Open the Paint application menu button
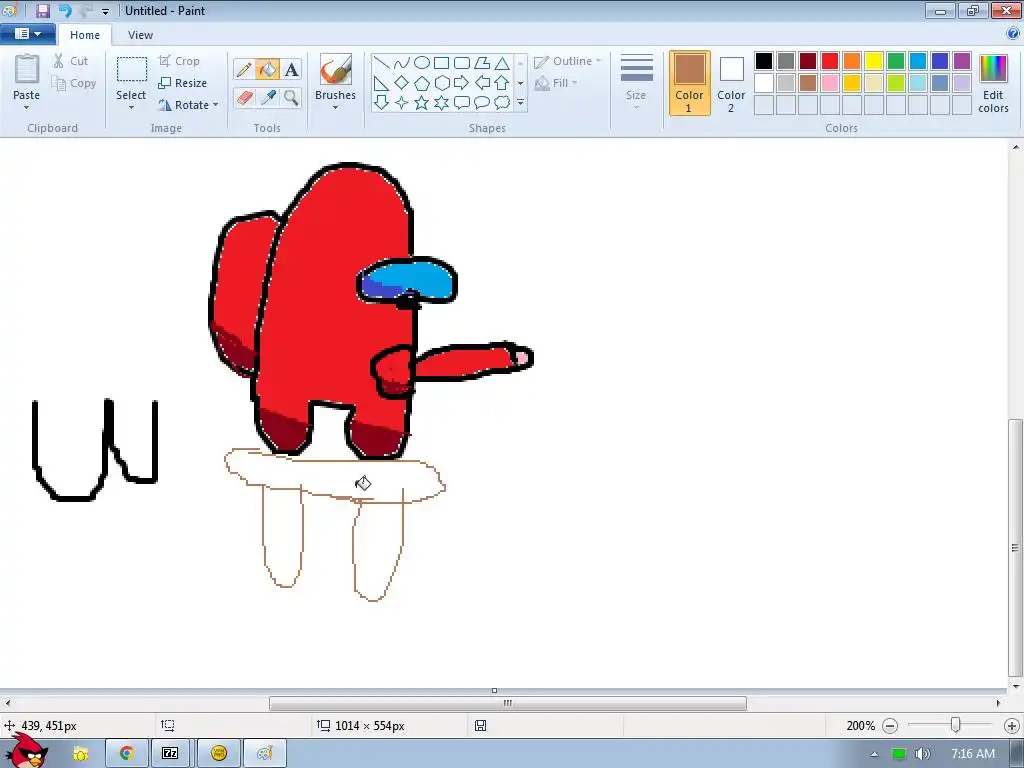The image size is (1024, 768). [28, 33]
